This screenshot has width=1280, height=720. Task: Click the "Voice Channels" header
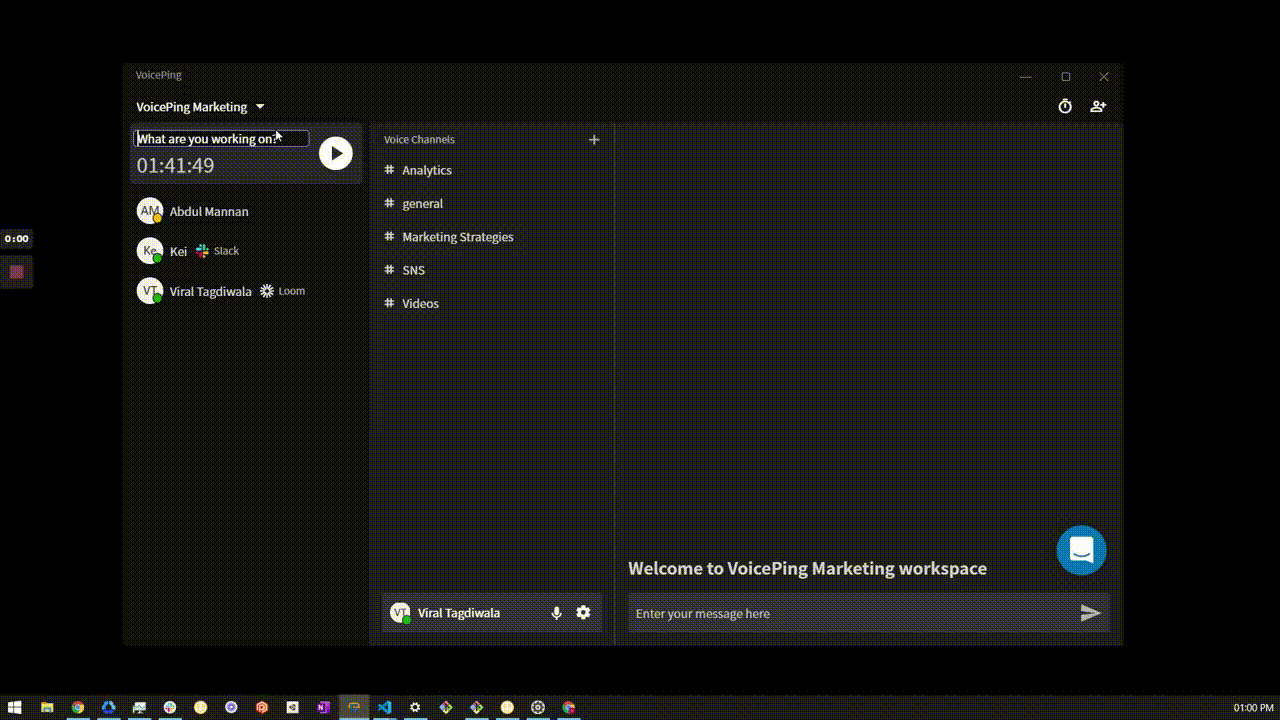pyautogui.click(x=419, y=140)
